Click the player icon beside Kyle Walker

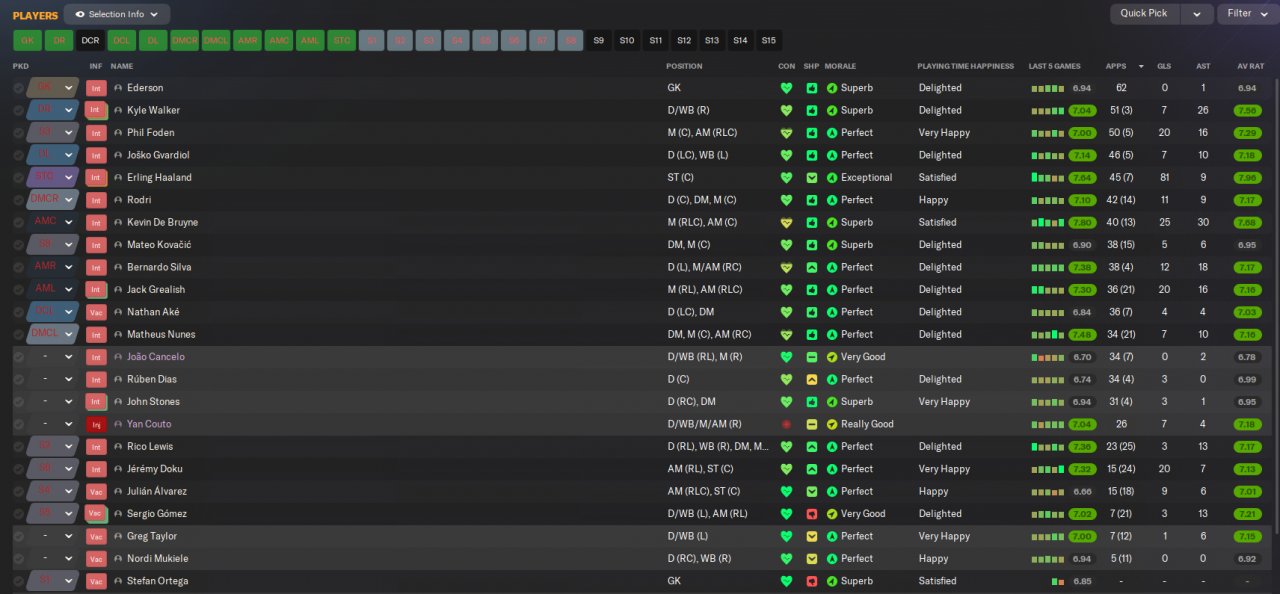118,110
